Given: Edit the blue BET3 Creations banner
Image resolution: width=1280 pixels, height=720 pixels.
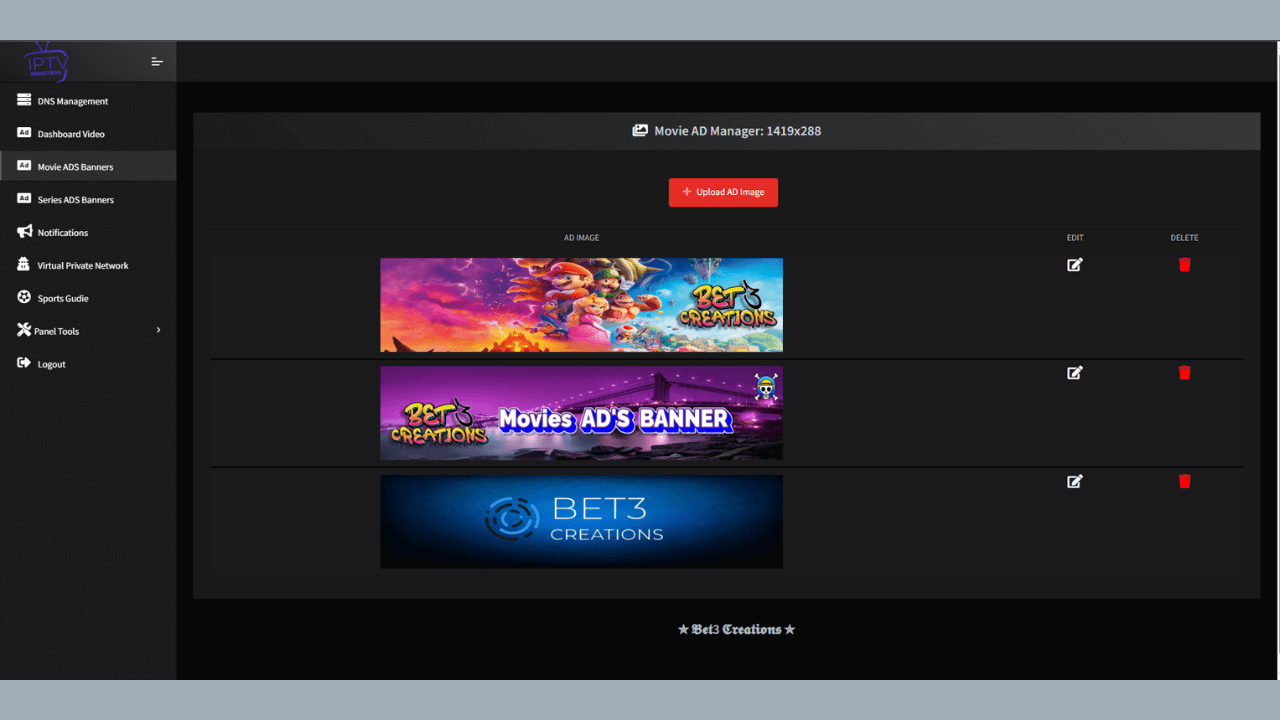Looking at the screenshot, I should click(x=1075, y=481).
